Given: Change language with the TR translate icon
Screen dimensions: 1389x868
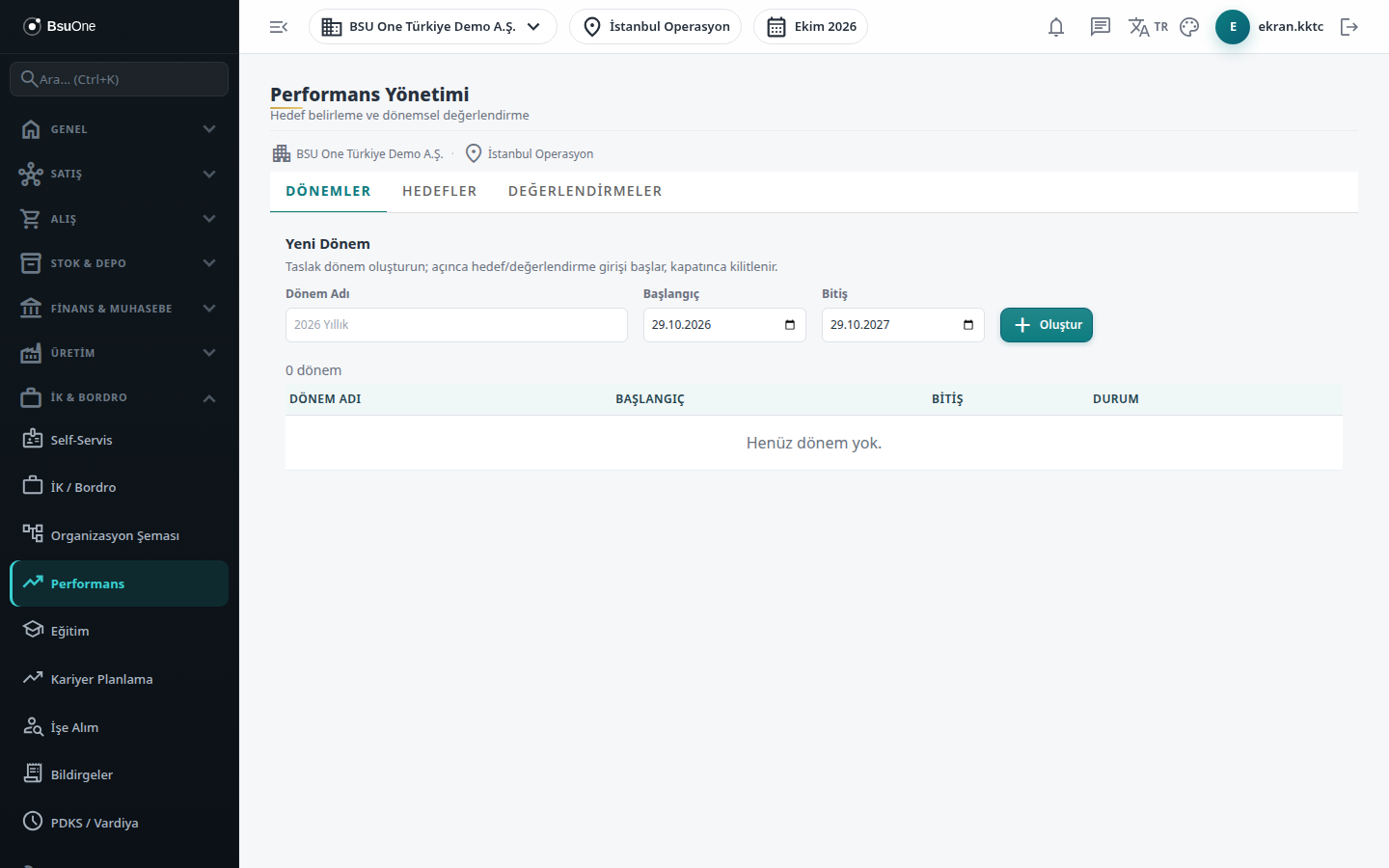Looking at the screenshot, I should click(1148, 27).
